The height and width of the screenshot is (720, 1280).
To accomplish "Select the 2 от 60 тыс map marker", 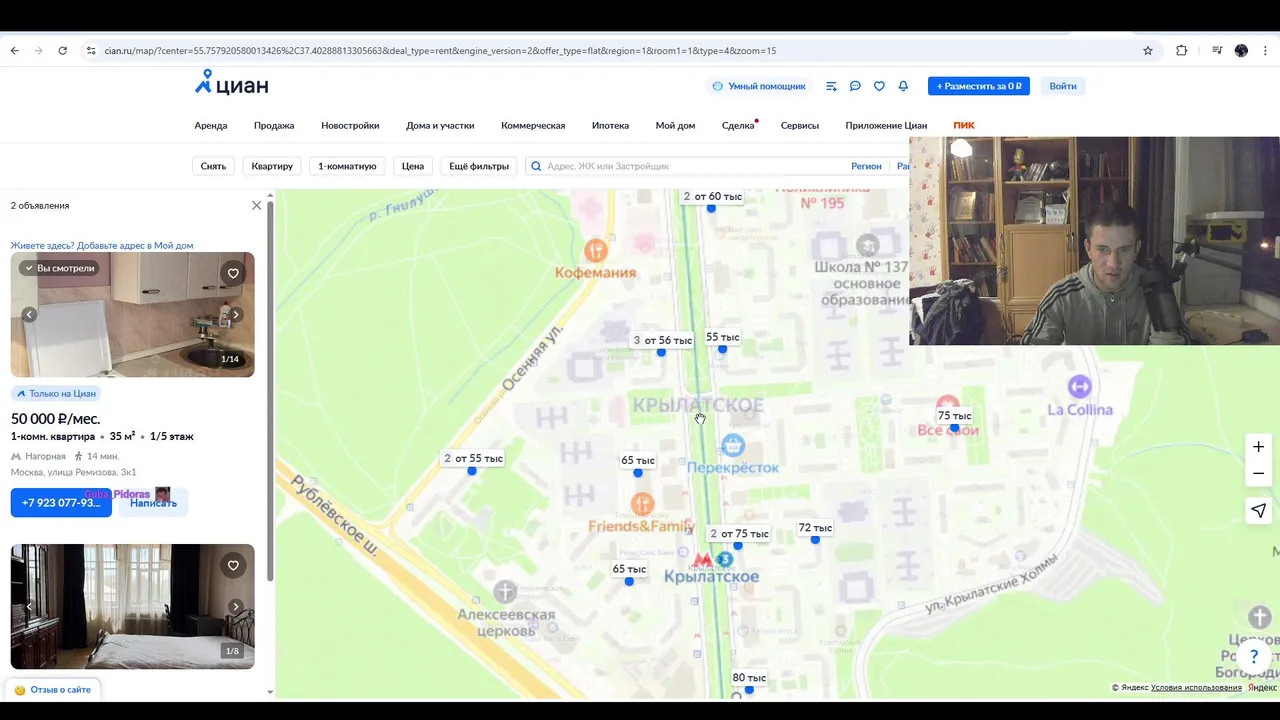I will 713,197.
